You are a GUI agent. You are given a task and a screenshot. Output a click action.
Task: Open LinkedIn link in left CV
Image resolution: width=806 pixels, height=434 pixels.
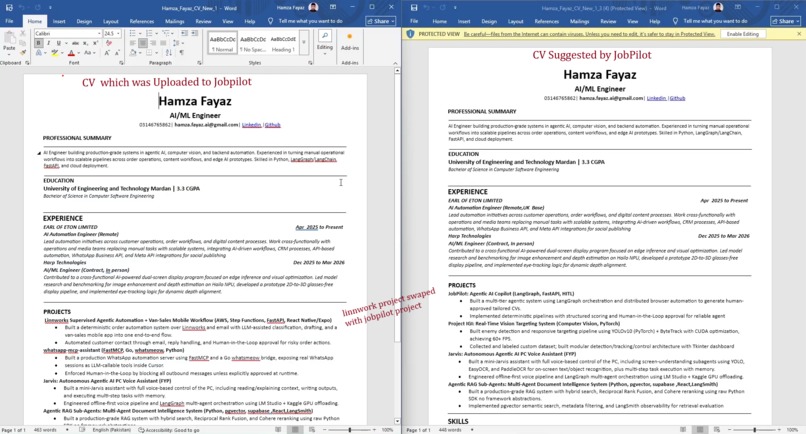(x=251, y=124)
